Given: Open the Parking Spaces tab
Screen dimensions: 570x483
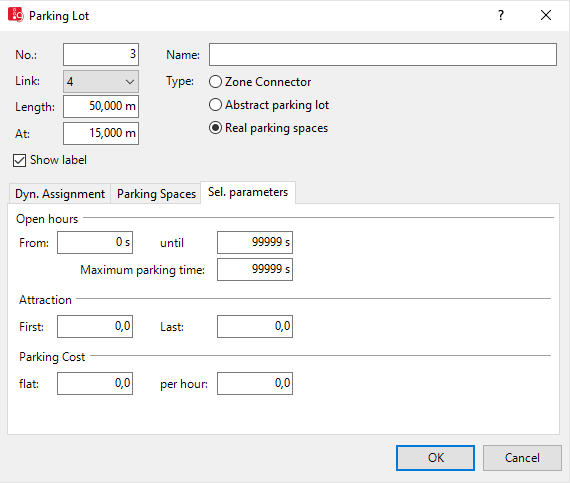Looking at the screenshot, I should (156, 194).
